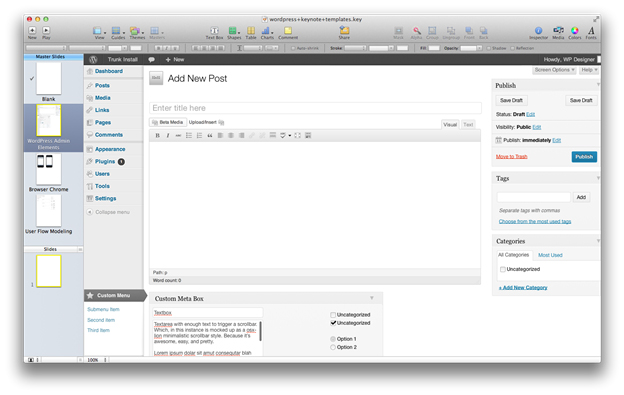Open the View toolbar icon
624x395 pixels.
click(x=98, y=31)
